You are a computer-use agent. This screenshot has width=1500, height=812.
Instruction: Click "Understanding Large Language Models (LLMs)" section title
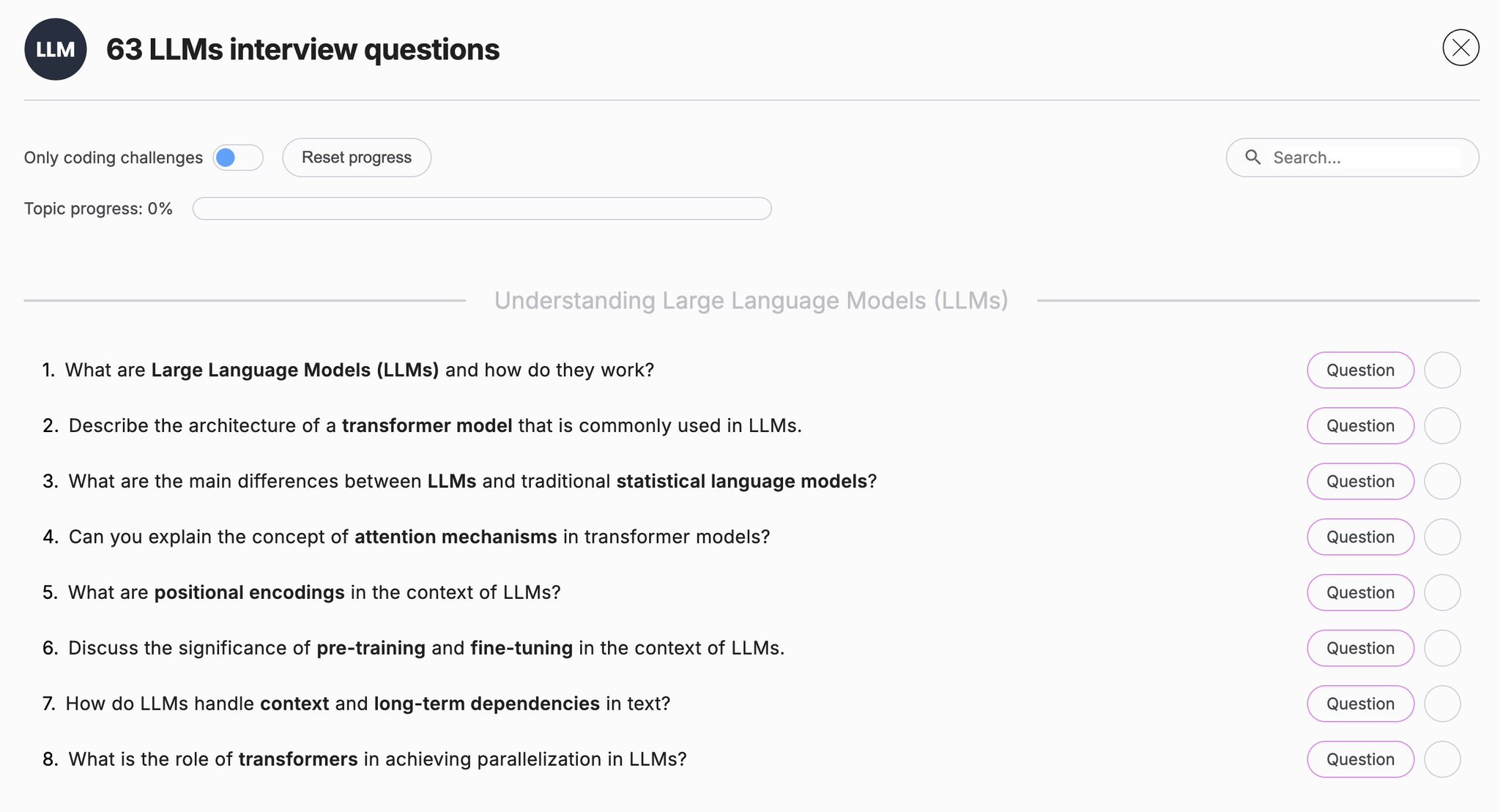(751, 300)
